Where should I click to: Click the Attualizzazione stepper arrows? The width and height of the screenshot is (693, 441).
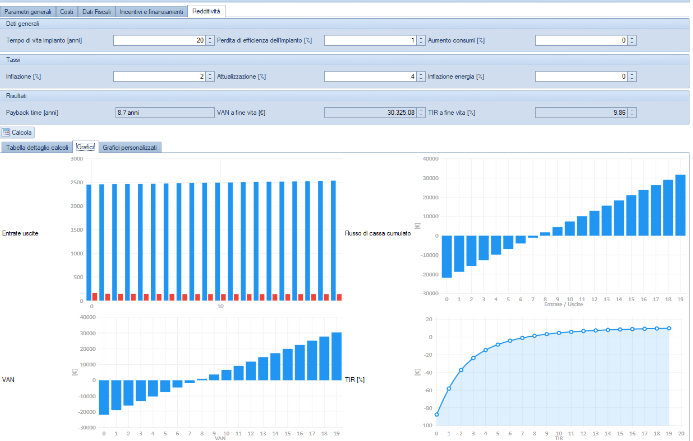(x=421, y=76)
